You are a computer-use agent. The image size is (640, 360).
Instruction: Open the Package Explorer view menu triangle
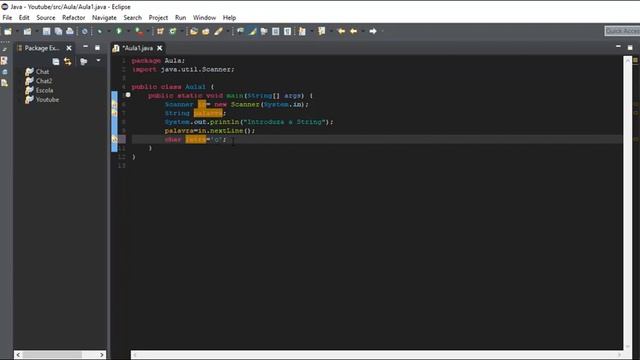coord(98,60)
